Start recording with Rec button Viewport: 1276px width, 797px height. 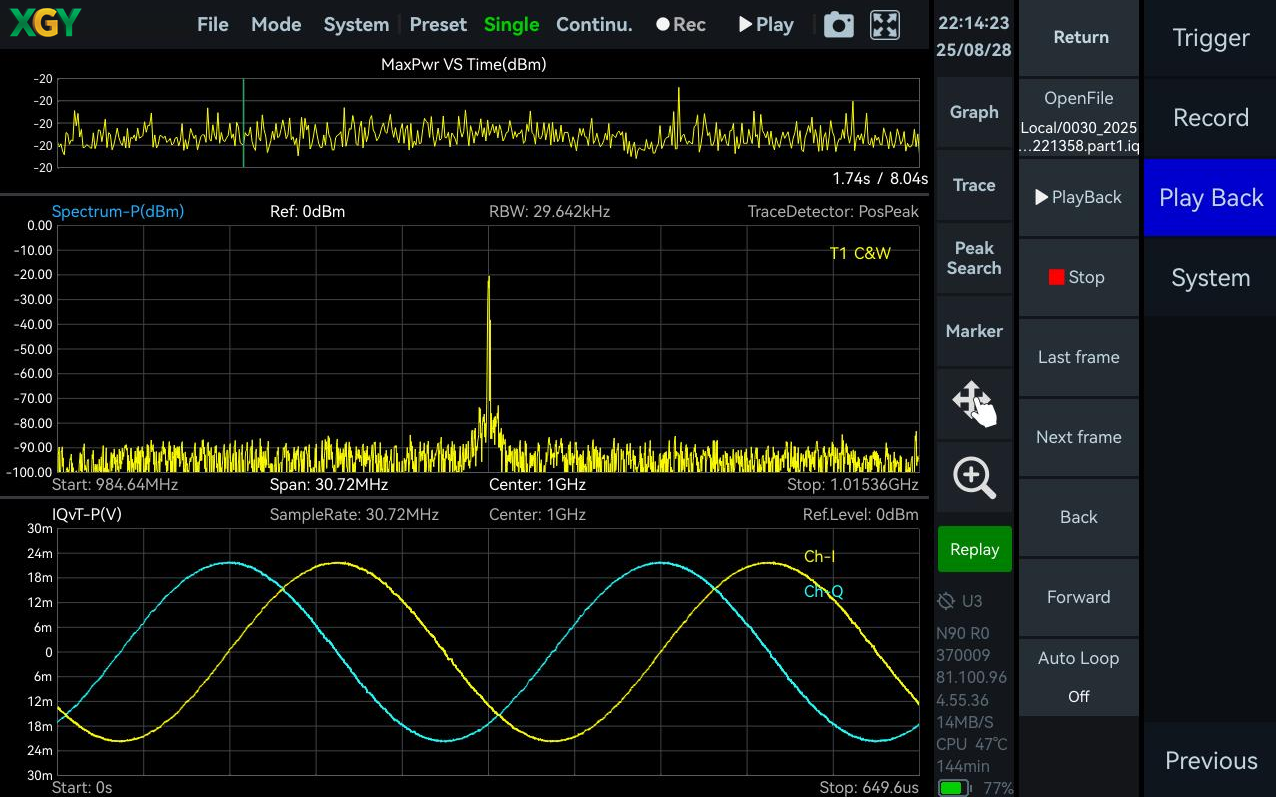tap(681, 25)
